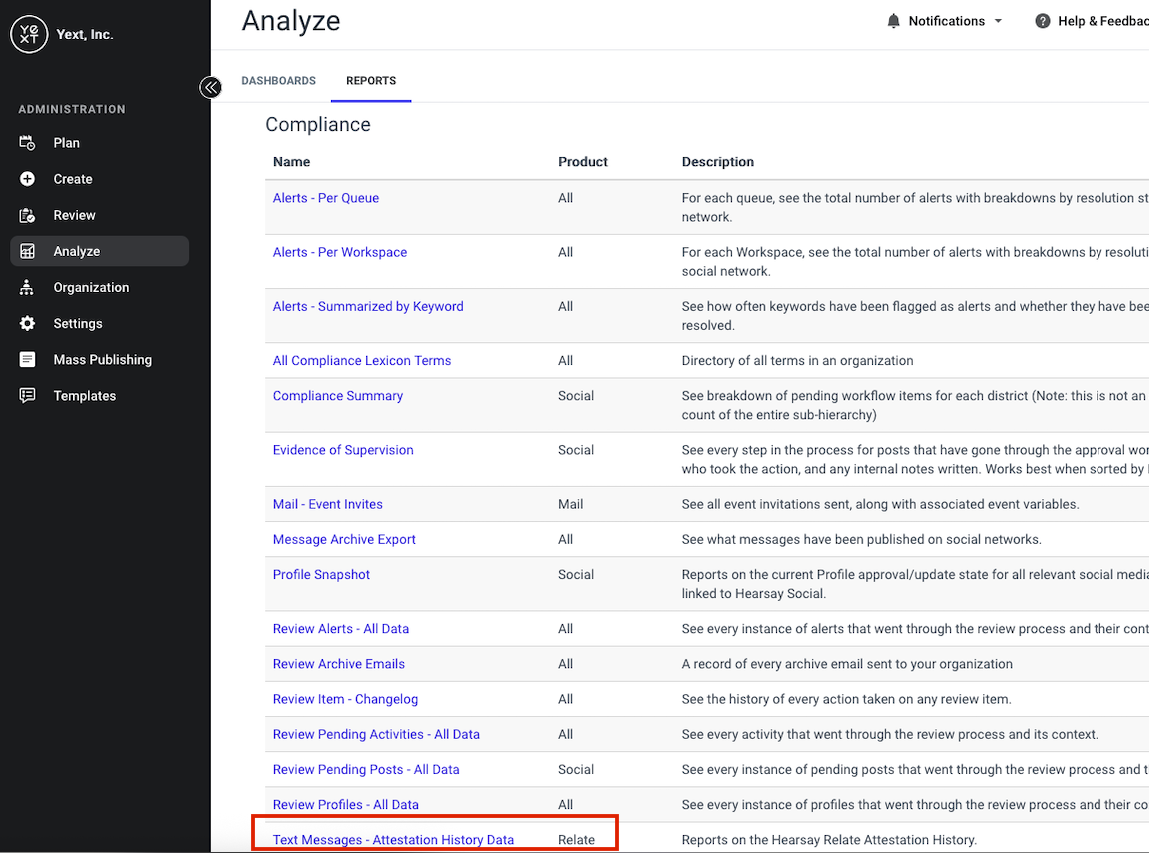Open Text Messages - Attestation History Data

pos(393,840)
